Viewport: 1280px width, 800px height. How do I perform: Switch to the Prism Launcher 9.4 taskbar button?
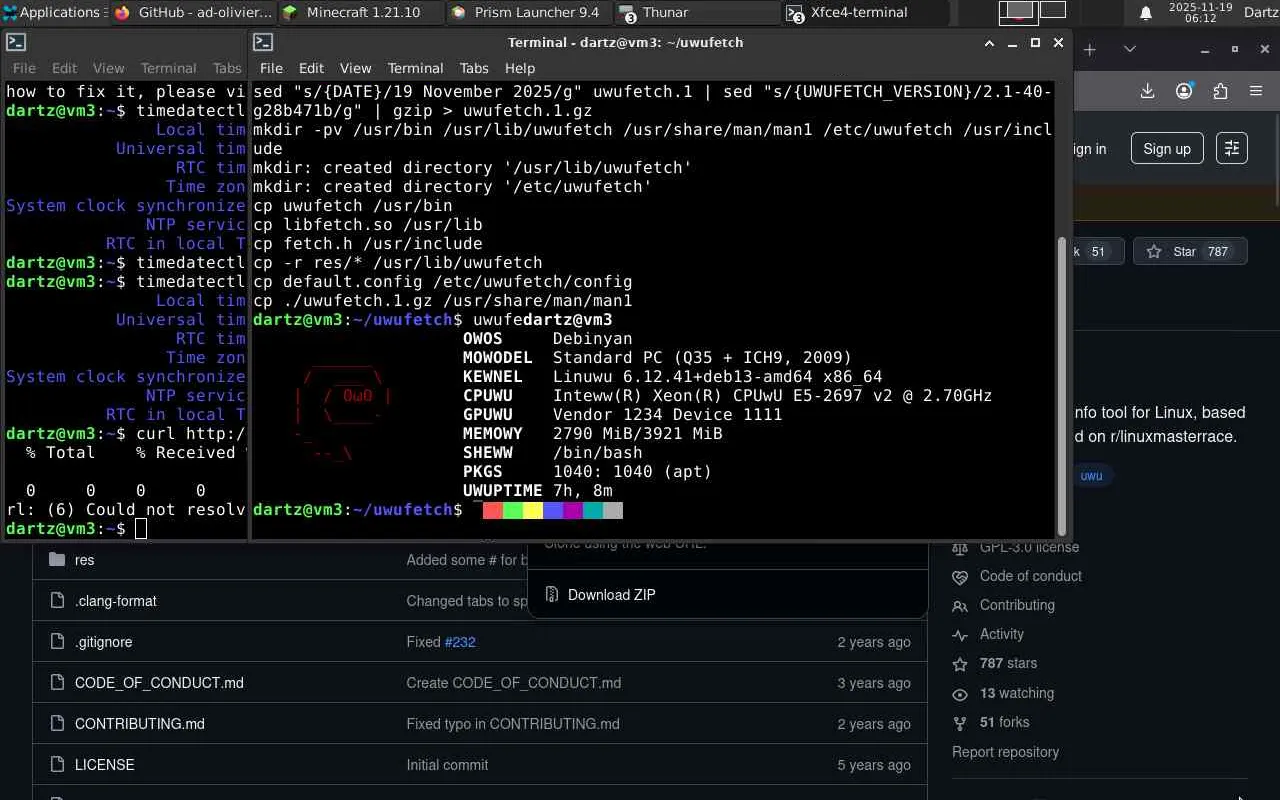pyautogui.click(x=529, y=12)
